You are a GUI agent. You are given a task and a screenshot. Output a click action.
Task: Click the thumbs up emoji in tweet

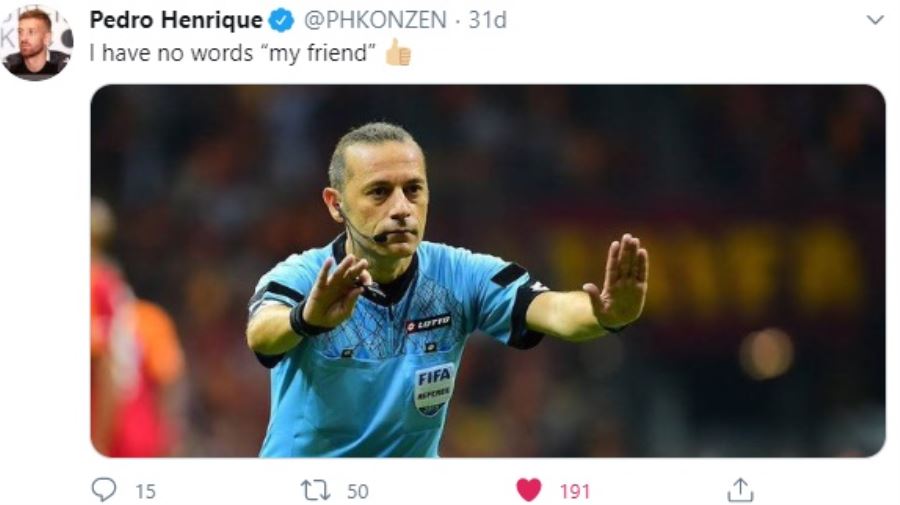tap(398, 52)
